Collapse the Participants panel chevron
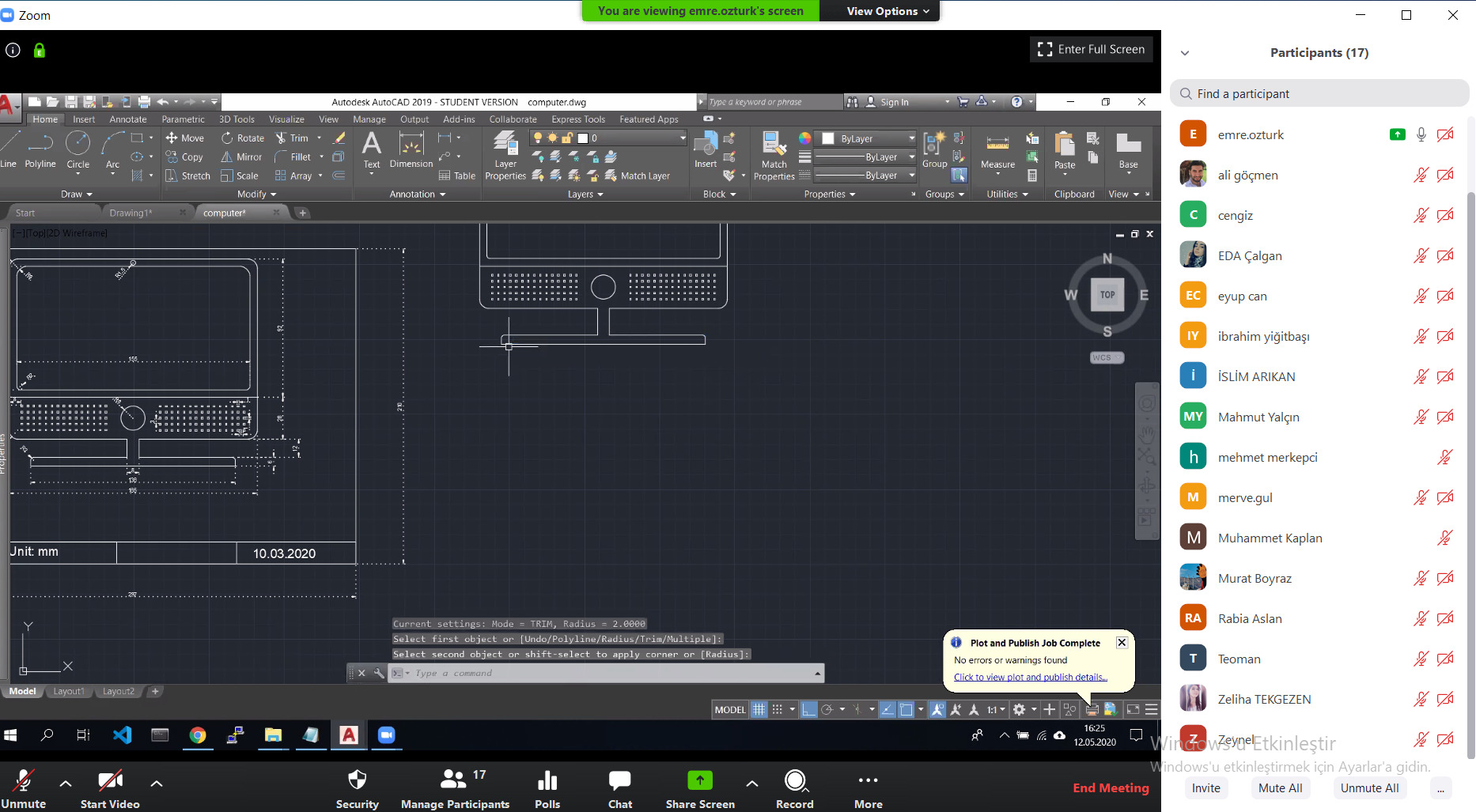This screenshot has width=1476, height=812. [1185, 53]
